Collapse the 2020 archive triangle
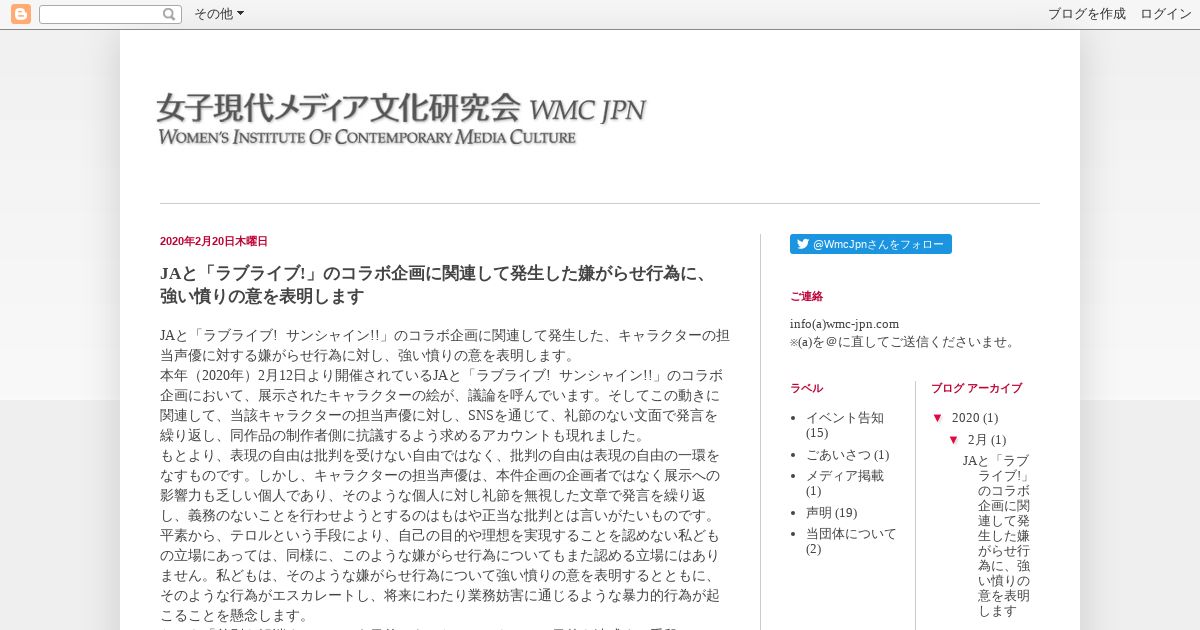 [937, 417]
